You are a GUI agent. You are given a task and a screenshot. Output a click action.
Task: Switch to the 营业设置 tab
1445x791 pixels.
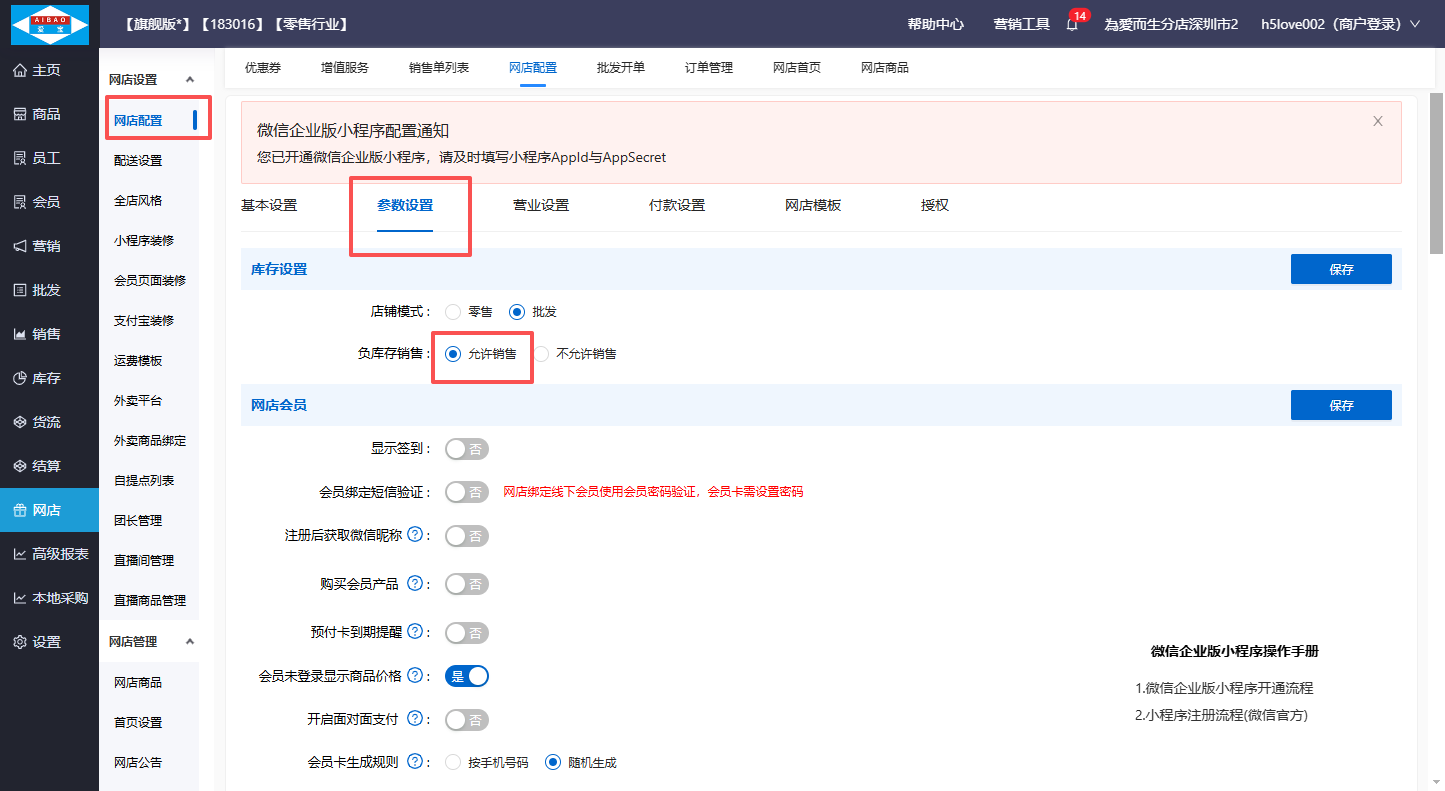(x=540, y=205)
